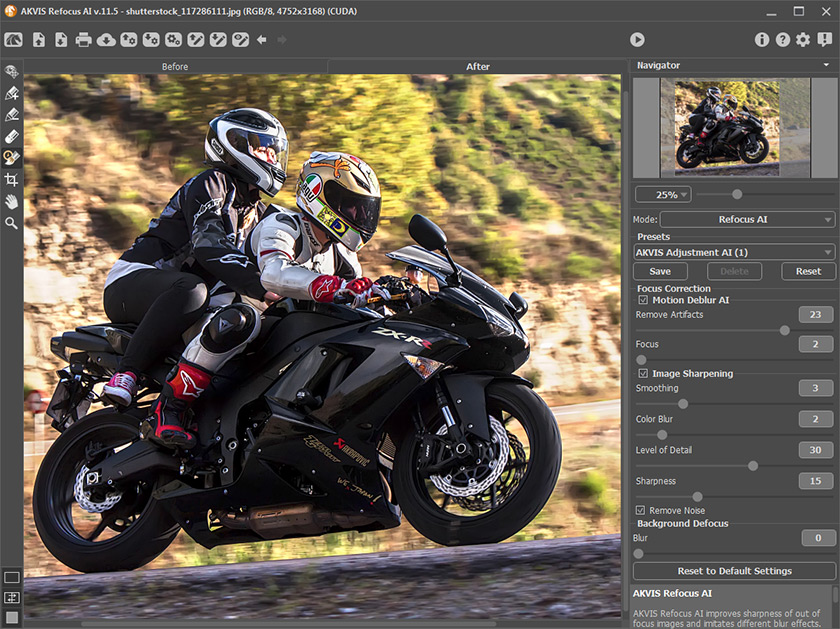Adjust the Focus slider handle
The height and width of the screenshot is (629, 840).
click(641, 360)
